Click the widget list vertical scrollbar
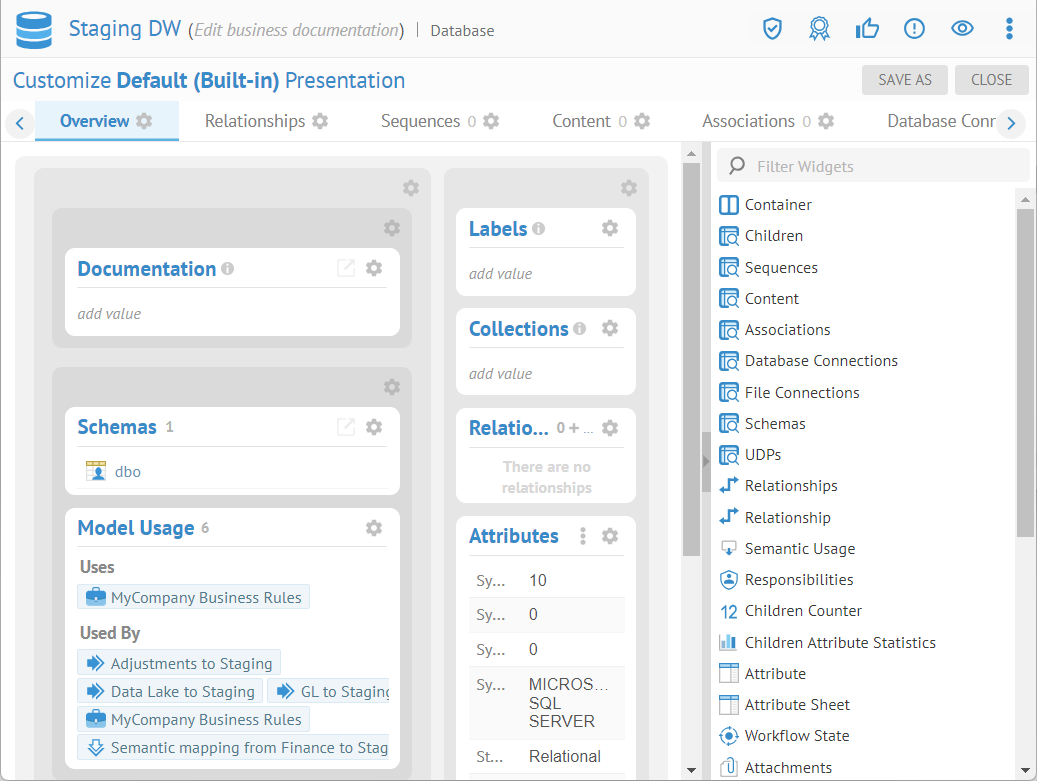This screenshot has height=781, width=1037. 1025,370
